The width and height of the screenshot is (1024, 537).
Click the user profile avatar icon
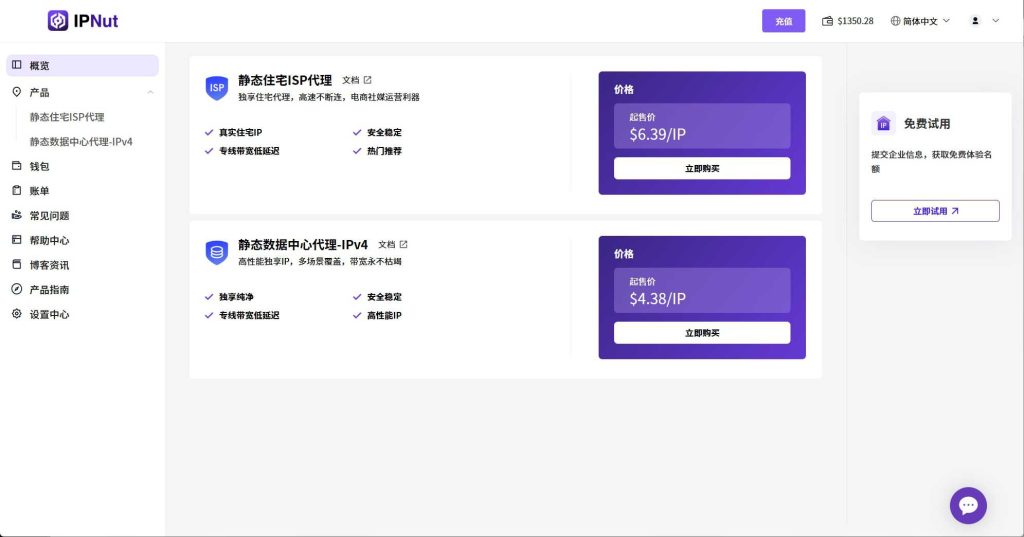[975, 21]
